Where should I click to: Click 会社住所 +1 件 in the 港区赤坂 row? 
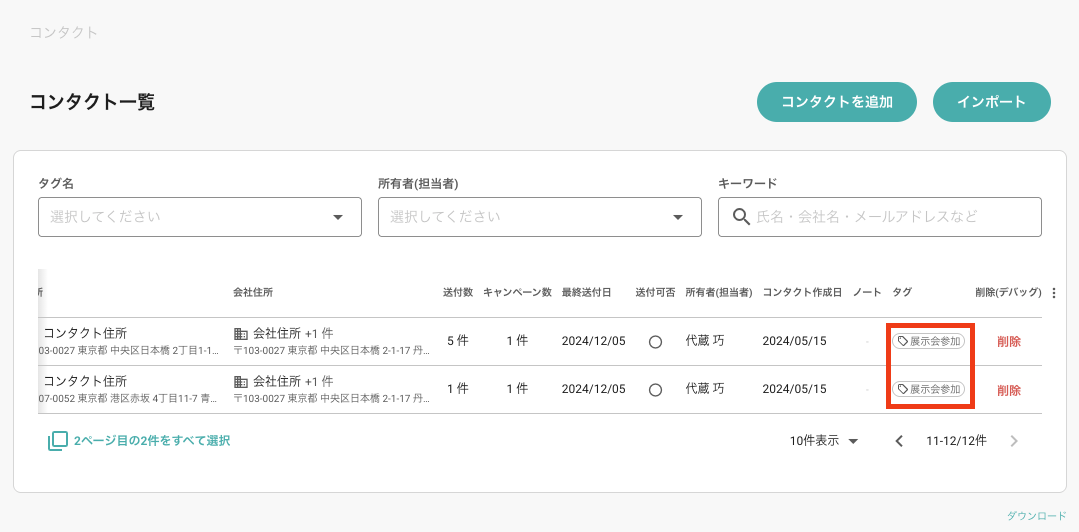point(293,381)
